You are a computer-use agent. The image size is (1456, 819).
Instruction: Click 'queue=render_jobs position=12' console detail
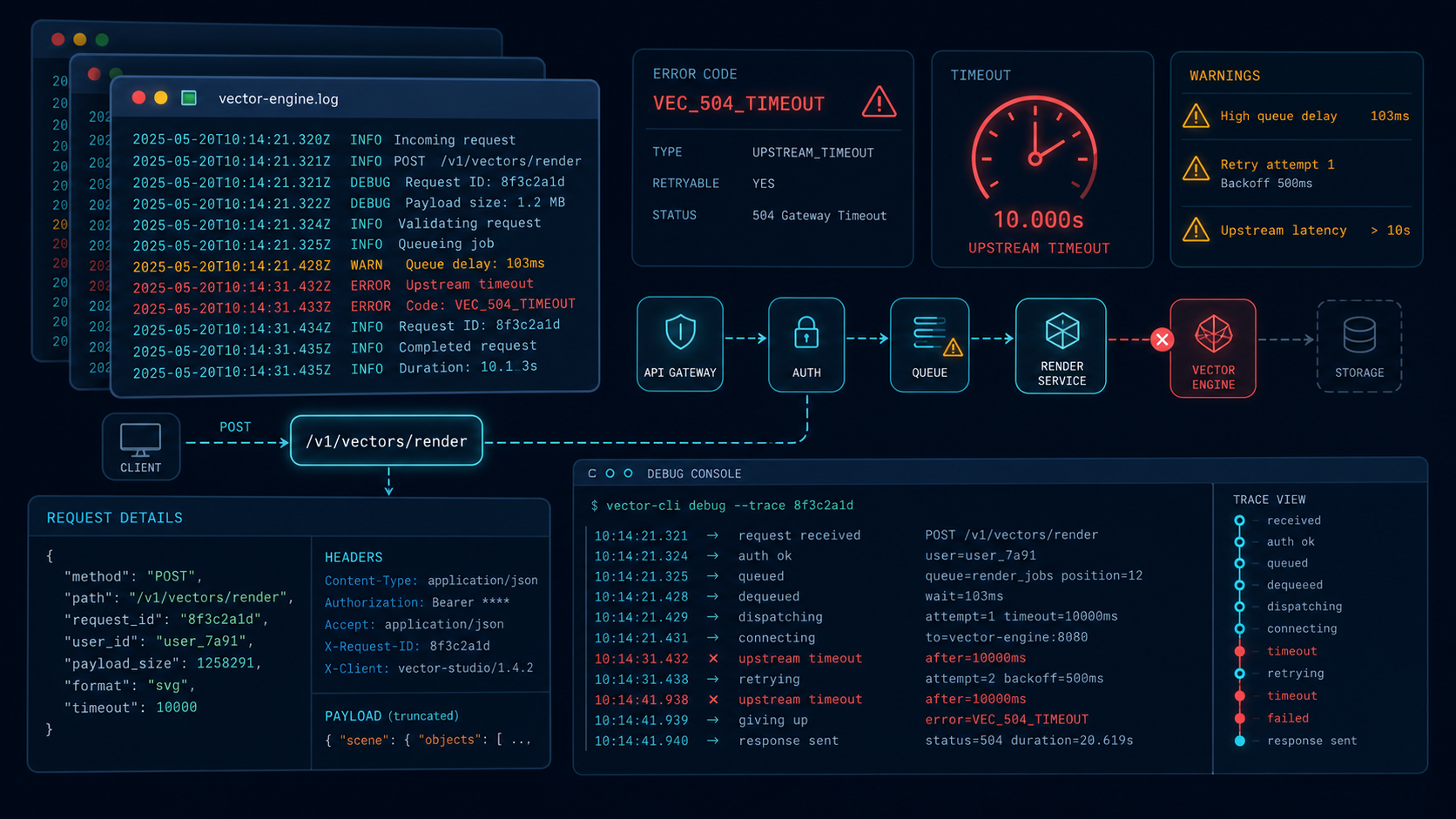point(1034,575)
